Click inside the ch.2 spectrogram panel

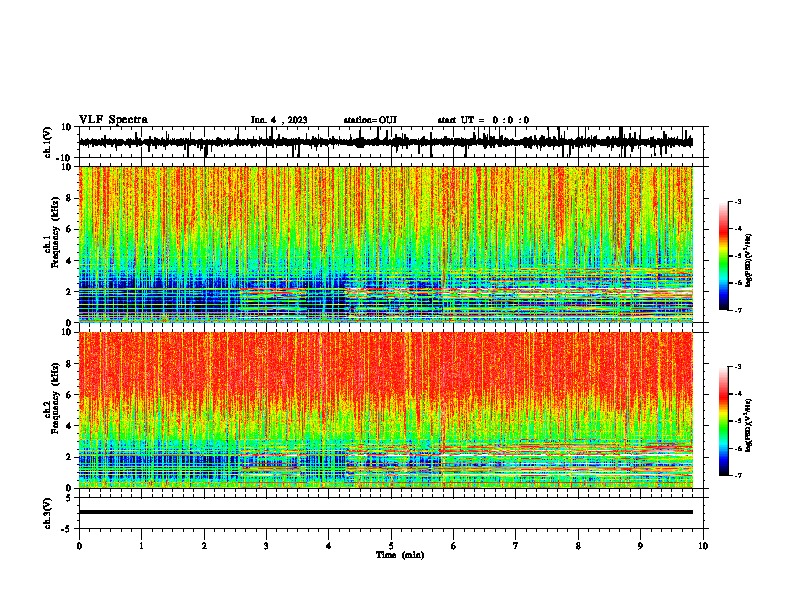coord(386,410)
